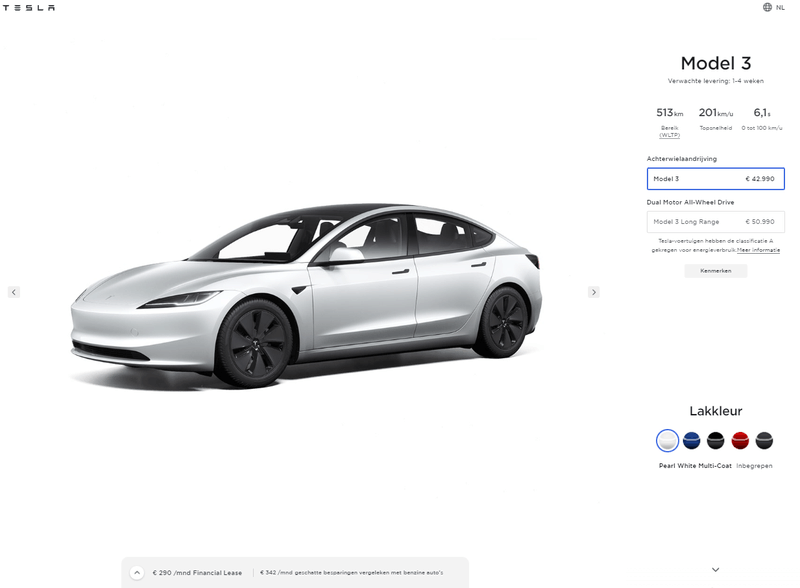Open the NL region language menu
800x588 pixels.
(780, 7)
